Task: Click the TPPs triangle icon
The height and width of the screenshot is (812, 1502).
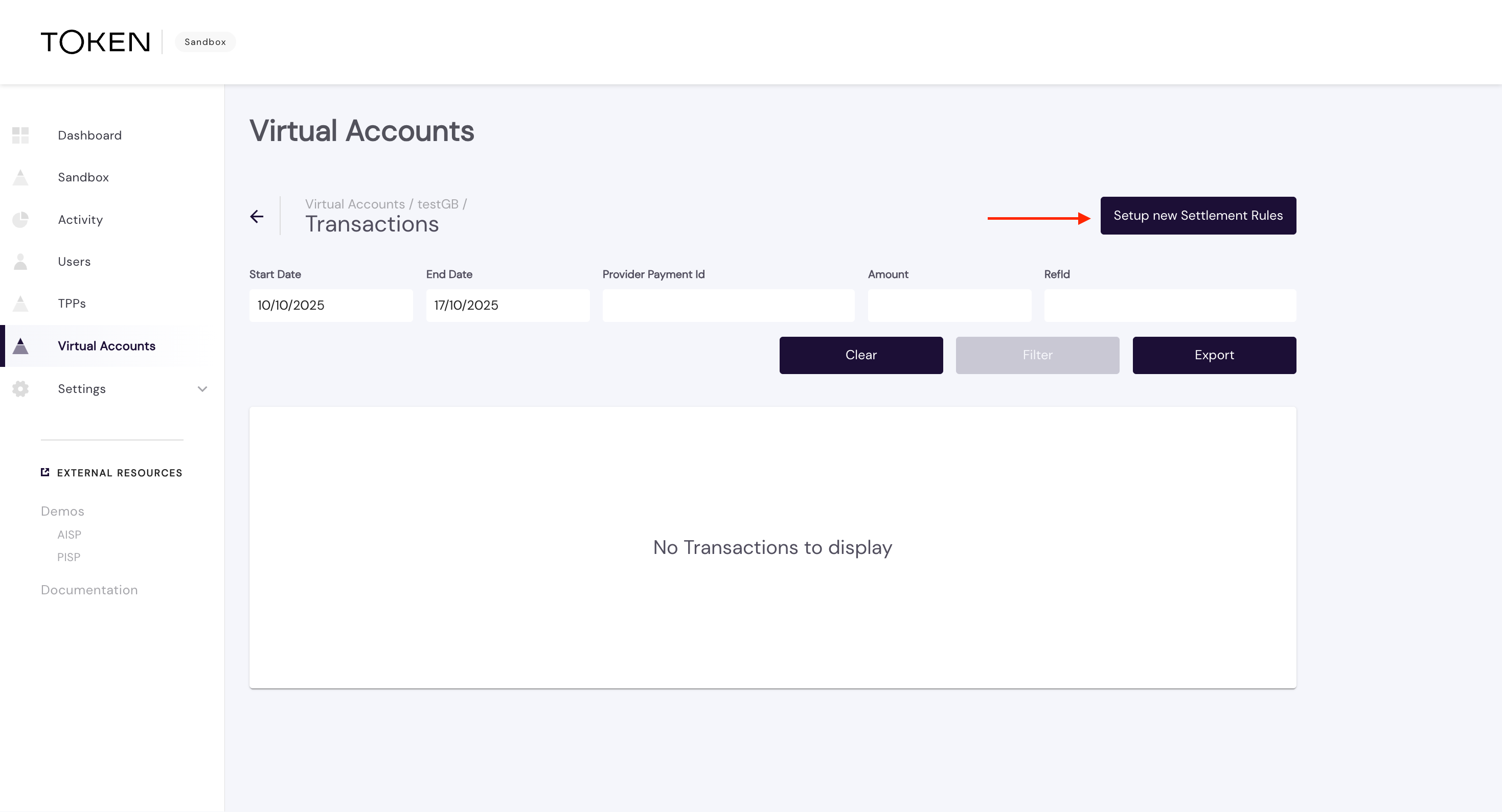Action: tap(20, 304)
